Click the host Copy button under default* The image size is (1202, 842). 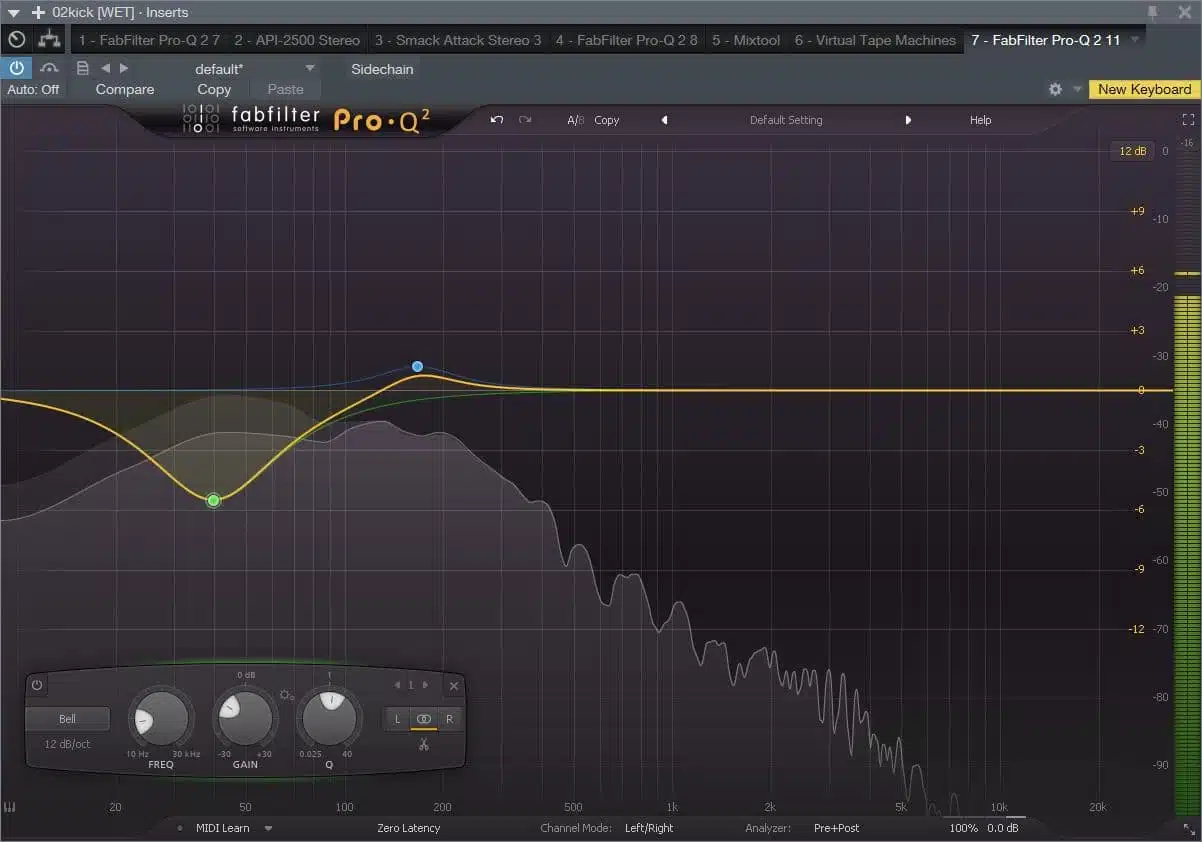point(214,89)
